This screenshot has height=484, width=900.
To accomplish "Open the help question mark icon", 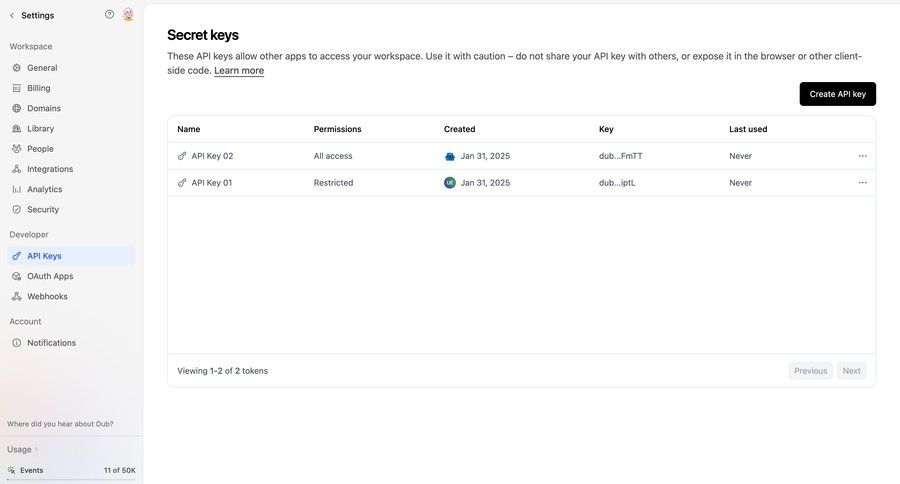I will [x=109, y=15].
